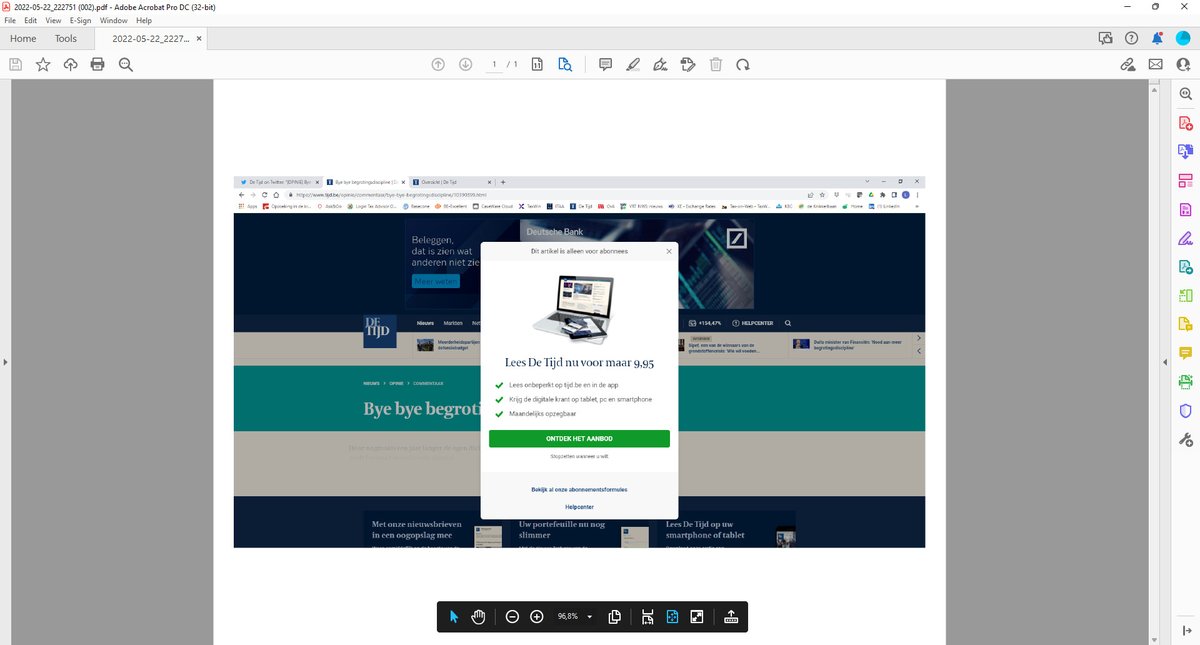Screen dimensions: 1200x645
Task: Open the sign document pen tool
Action: pos(659,64)
